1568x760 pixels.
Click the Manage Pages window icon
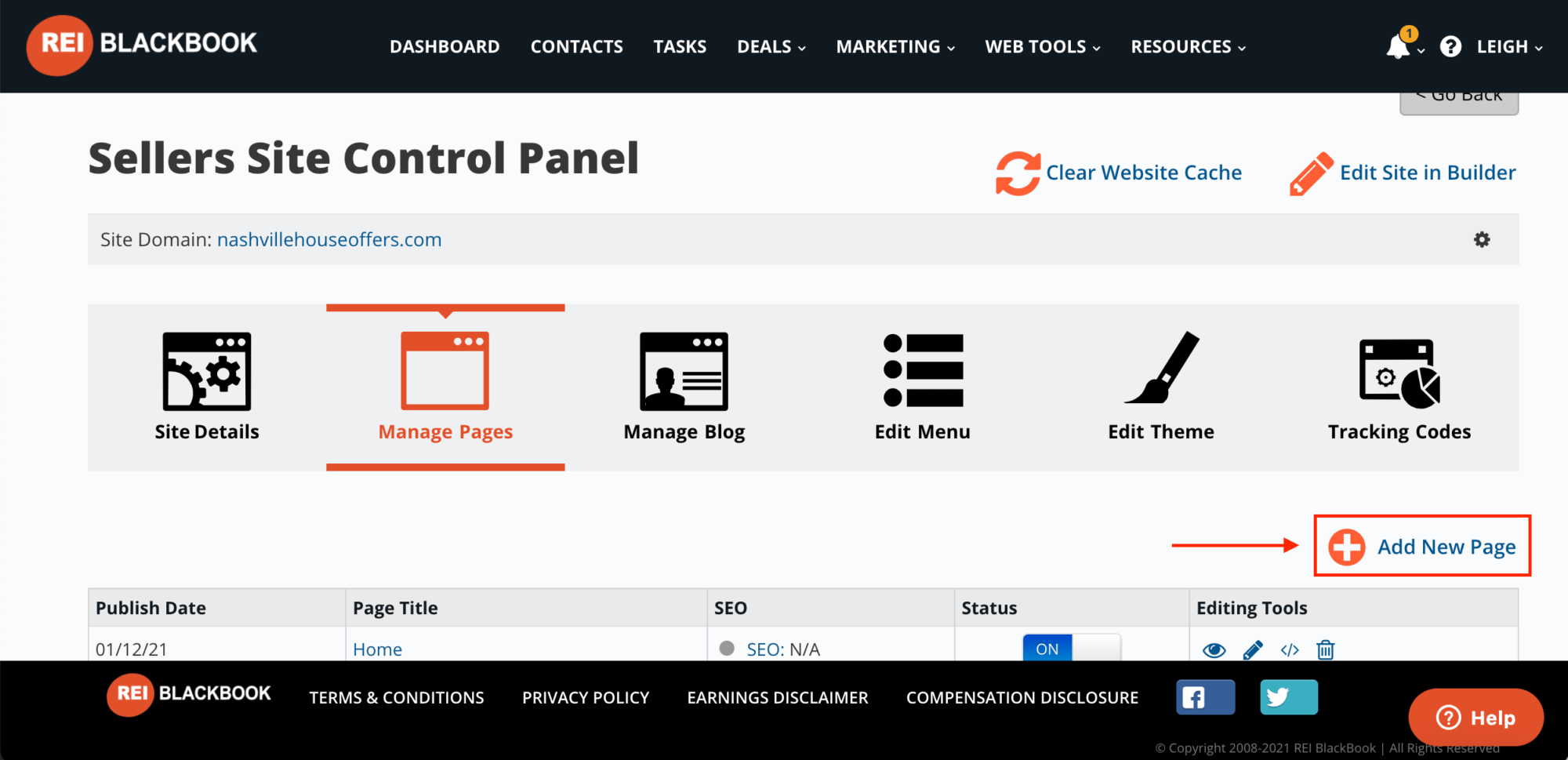[445, 371]
